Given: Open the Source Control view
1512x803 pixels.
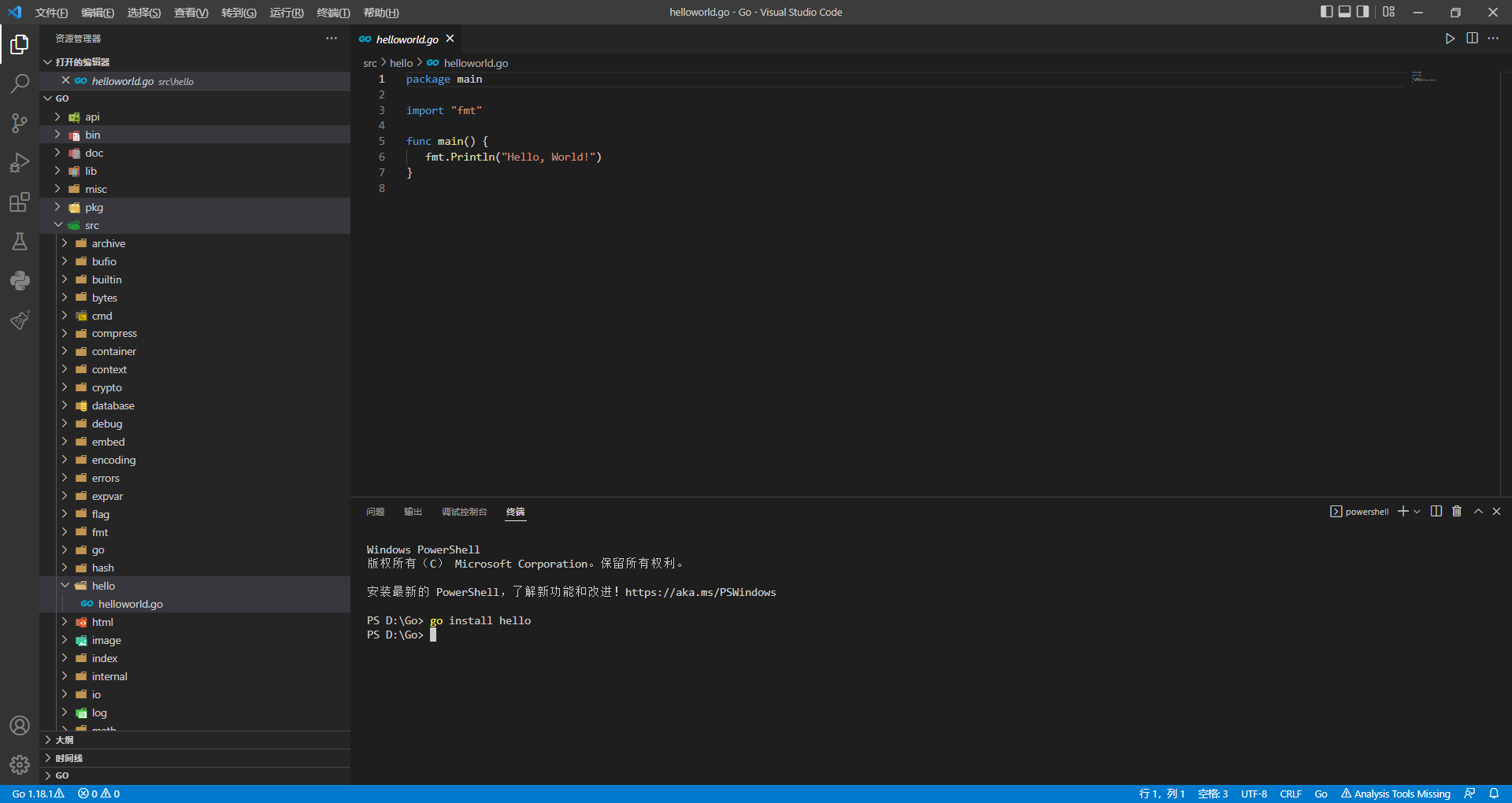Looking at the screenshot, I should pyautogui.click(x=20, y=123).
